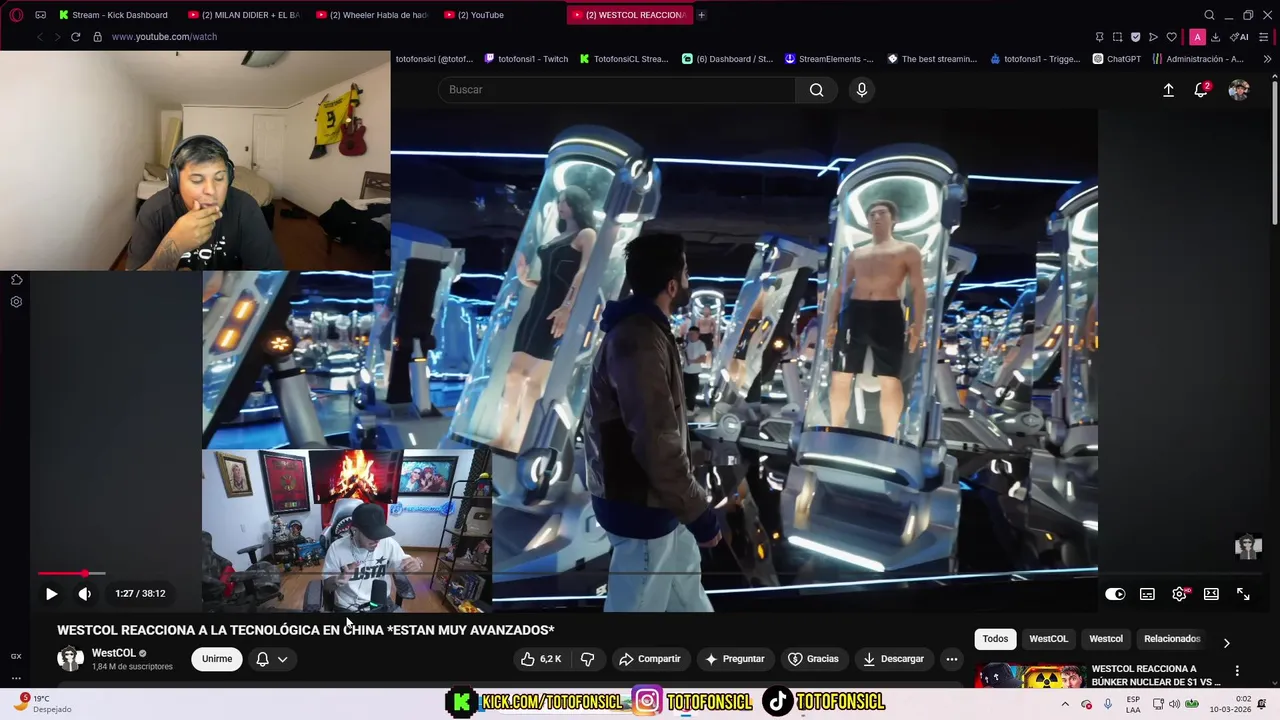Screen dimensions: 1280x720
Task: Open the totofonsi1 - Twitch bookmark
Action: pyautogui.click(x=526, y=59)
